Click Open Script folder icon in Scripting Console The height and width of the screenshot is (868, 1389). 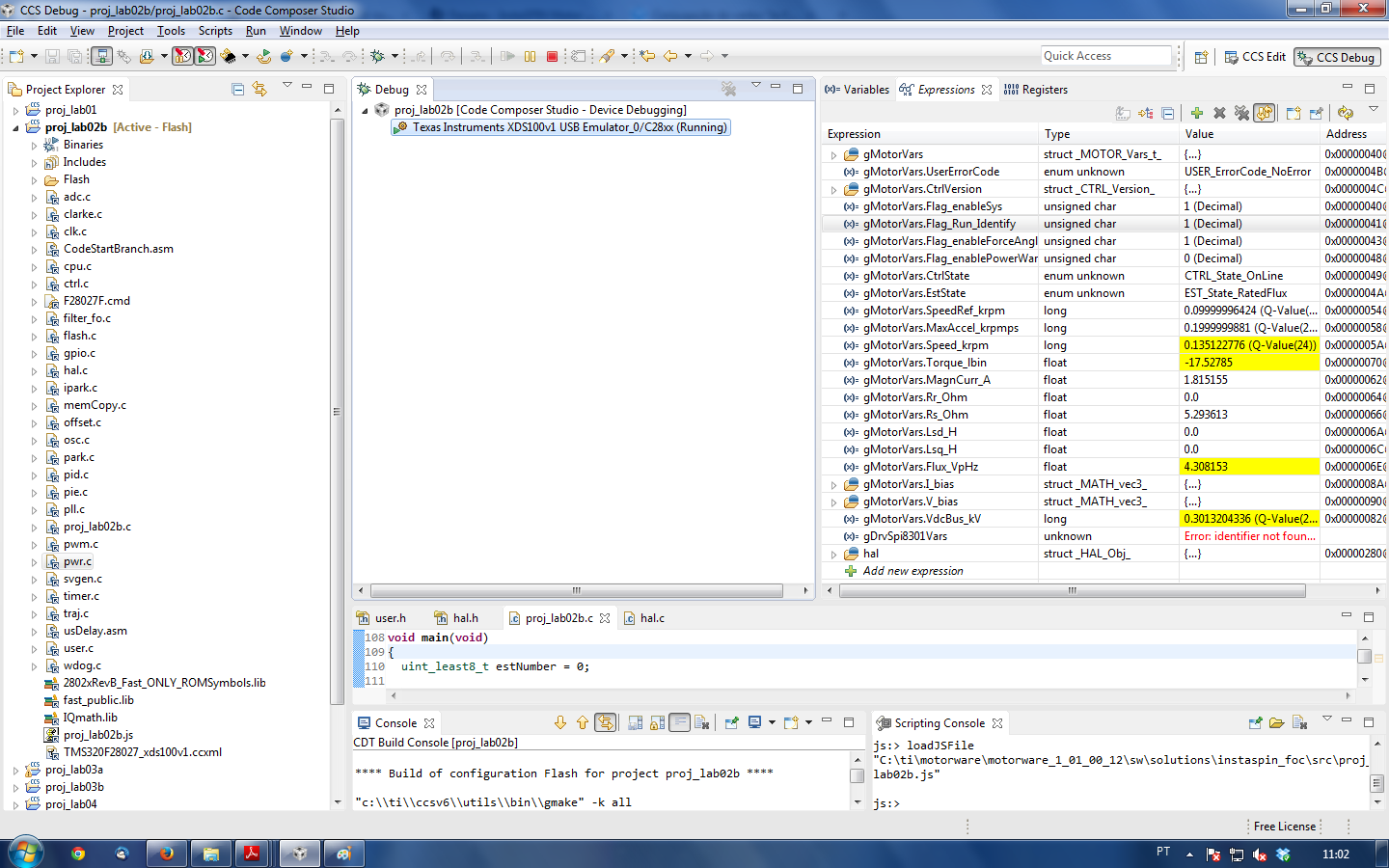coord(1277,722)
